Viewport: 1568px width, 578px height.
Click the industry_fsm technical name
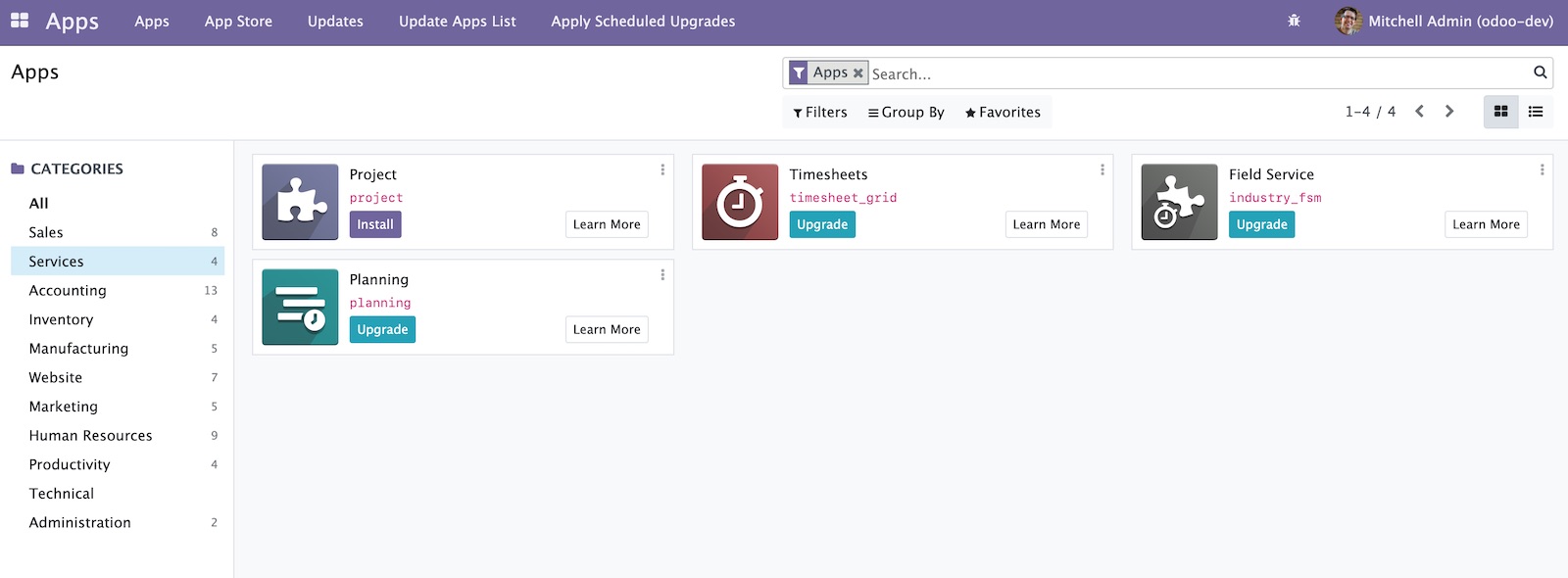(1275, 198)
